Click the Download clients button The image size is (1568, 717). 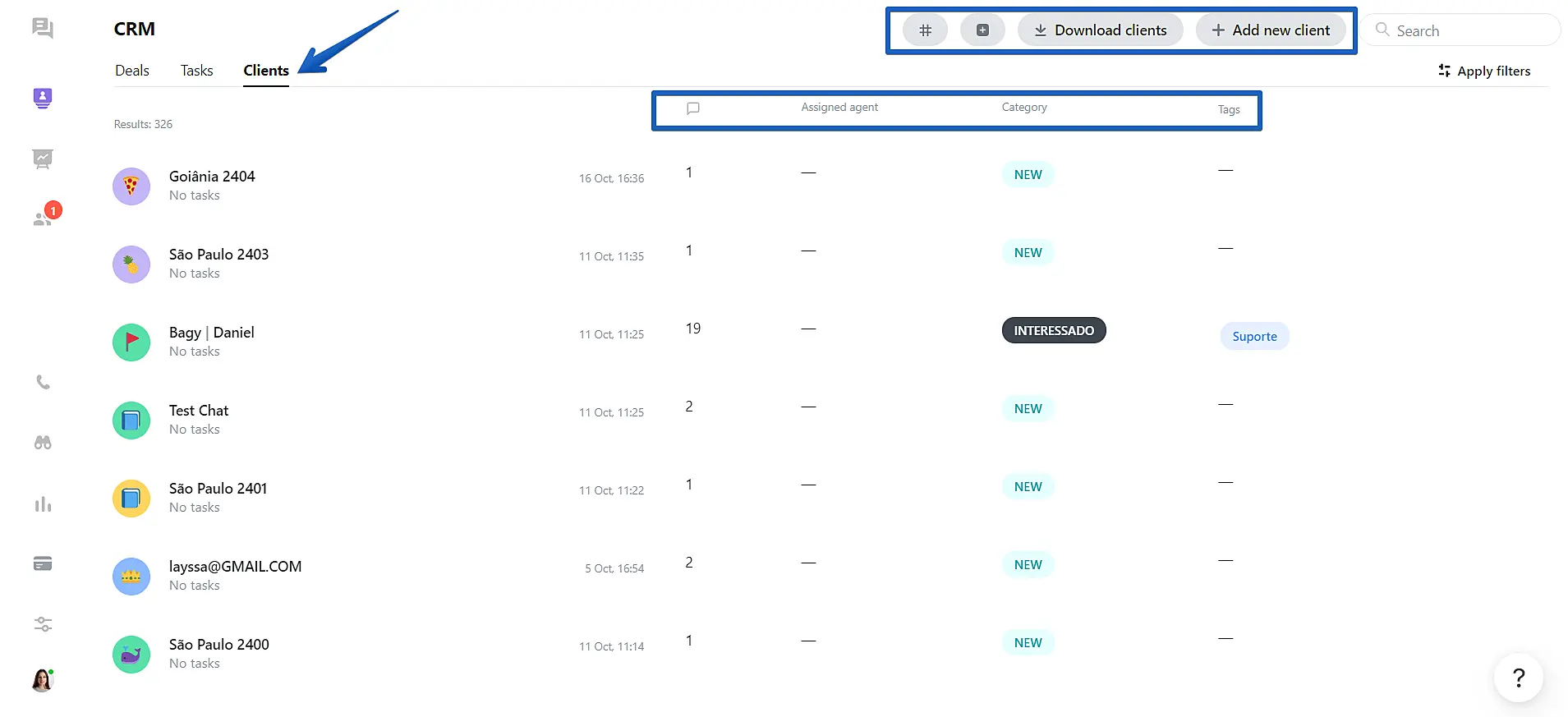pyautogui.click(x=1100, y=30)
